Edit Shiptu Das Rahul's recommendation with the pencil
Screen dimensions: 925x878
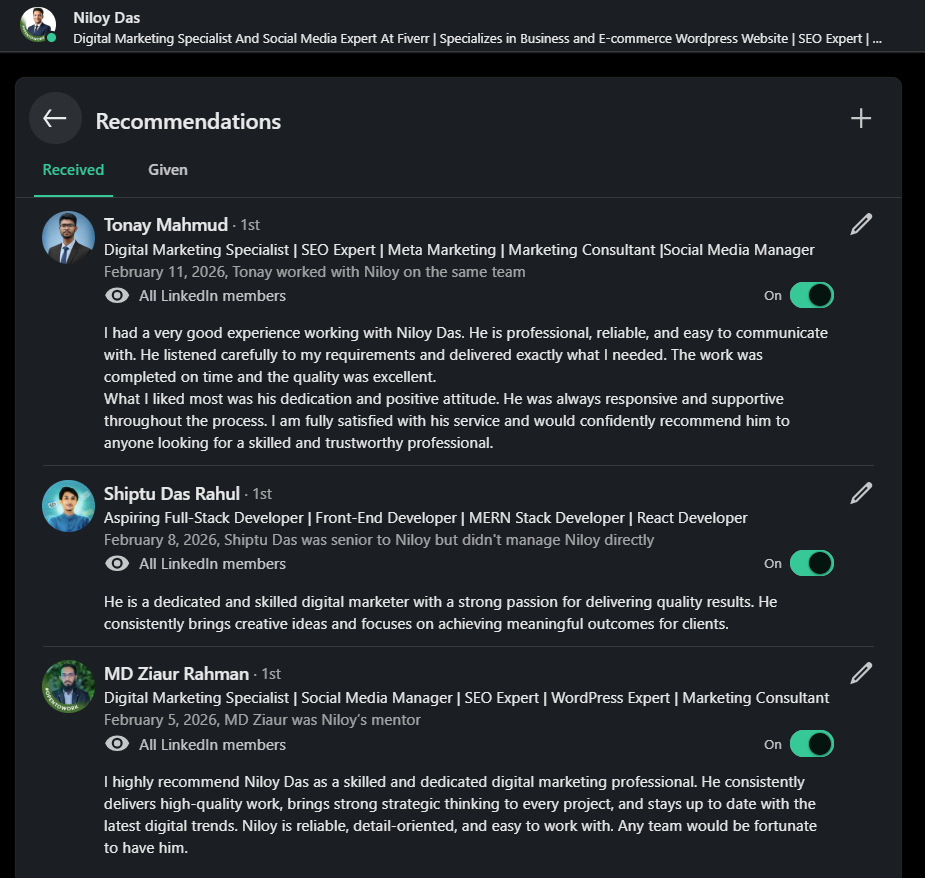point(861,493)
